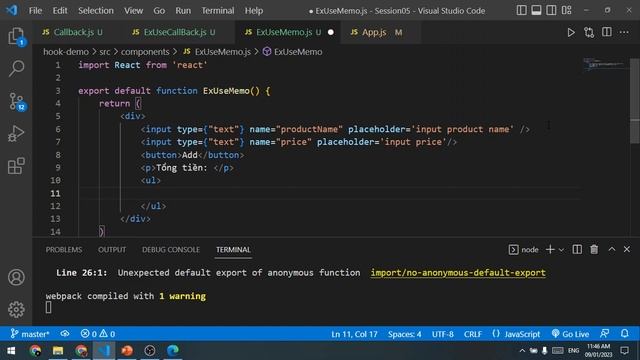640x360 pixels.
Task: Open the Help menu
Action: pos(253,11)
